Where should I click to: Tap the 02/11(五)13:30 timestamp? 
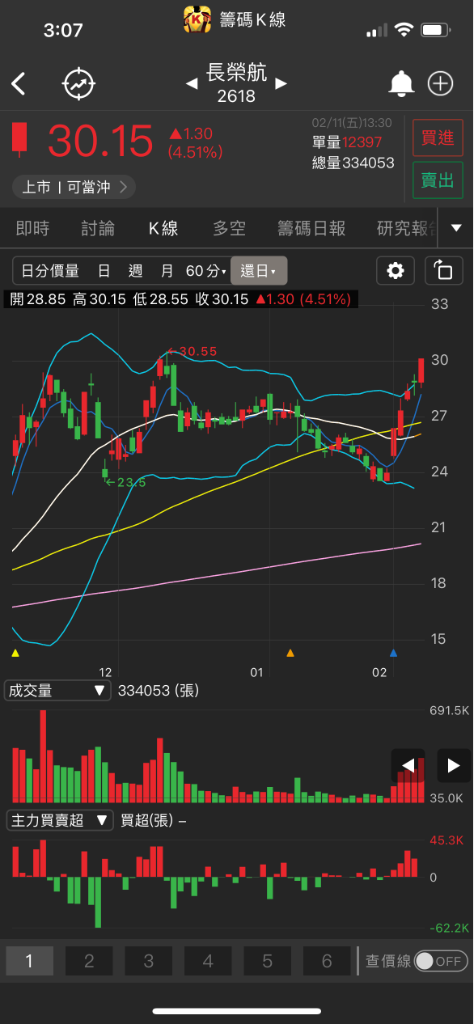[x=352, y=123]
